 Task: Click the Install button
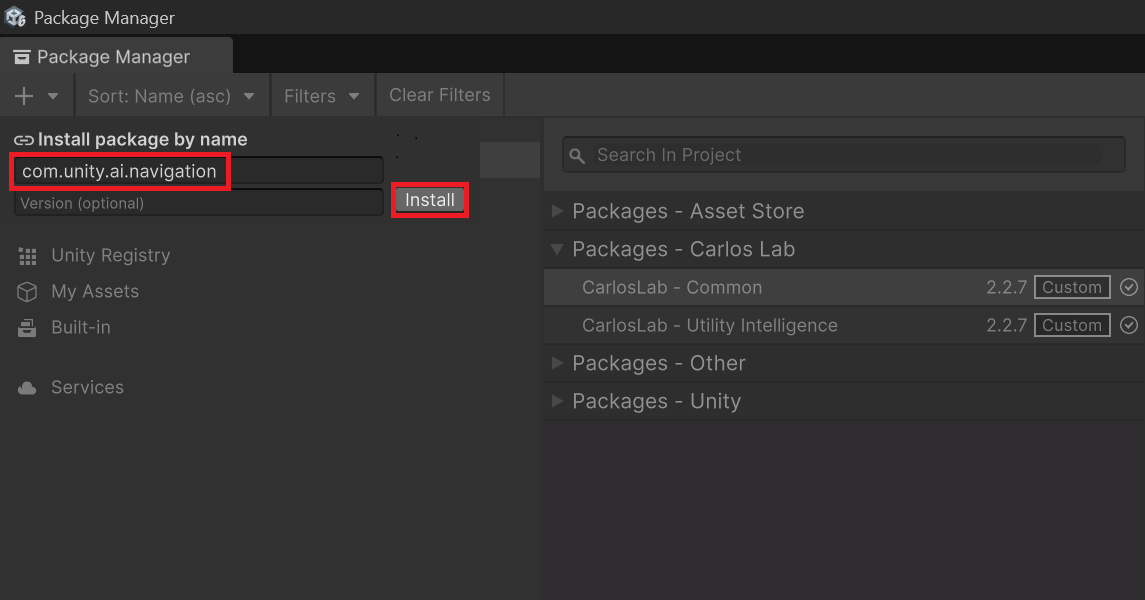(430, 200)
